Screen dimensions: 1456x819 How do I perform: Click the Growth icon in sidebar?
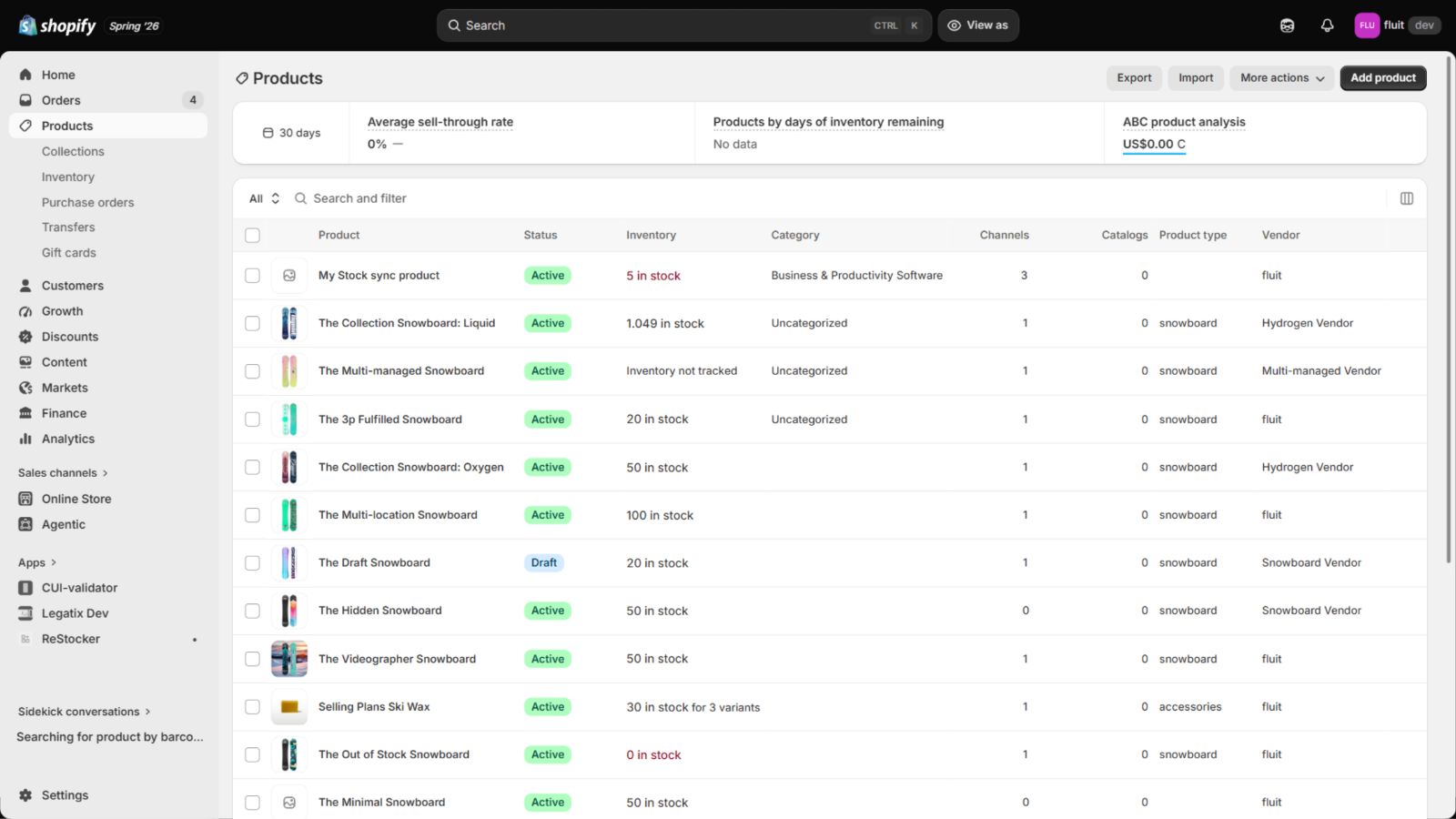coord(25,311)
